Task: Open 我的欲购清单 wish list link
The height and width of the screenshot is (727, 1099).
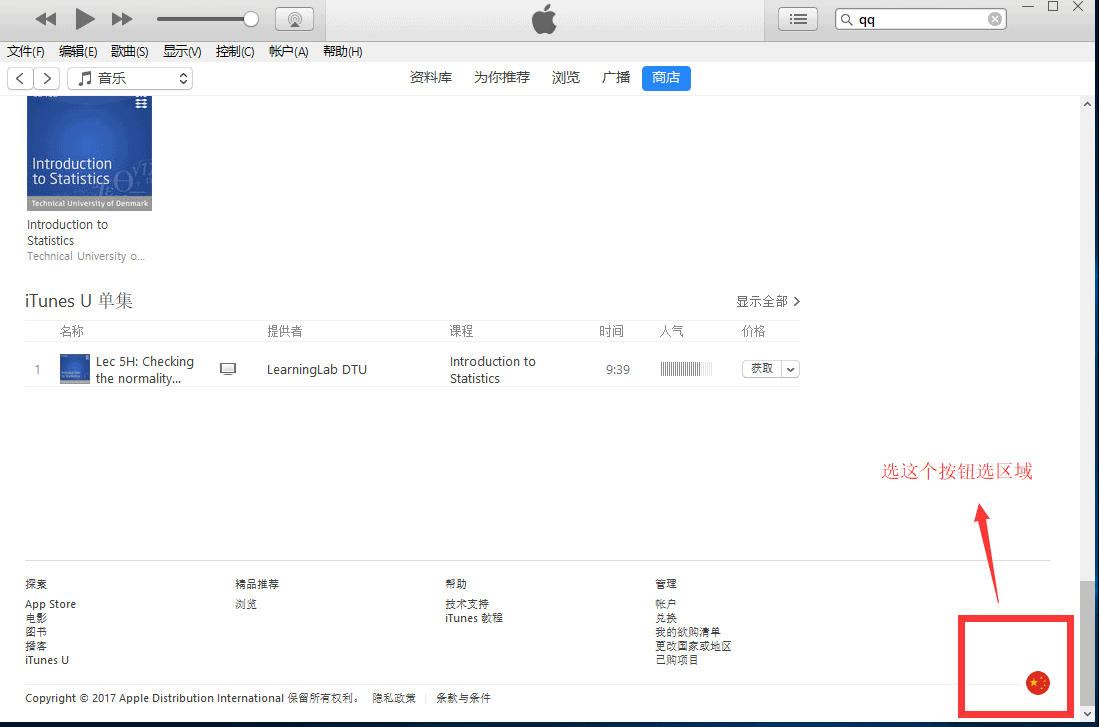Action: [688, 632]
